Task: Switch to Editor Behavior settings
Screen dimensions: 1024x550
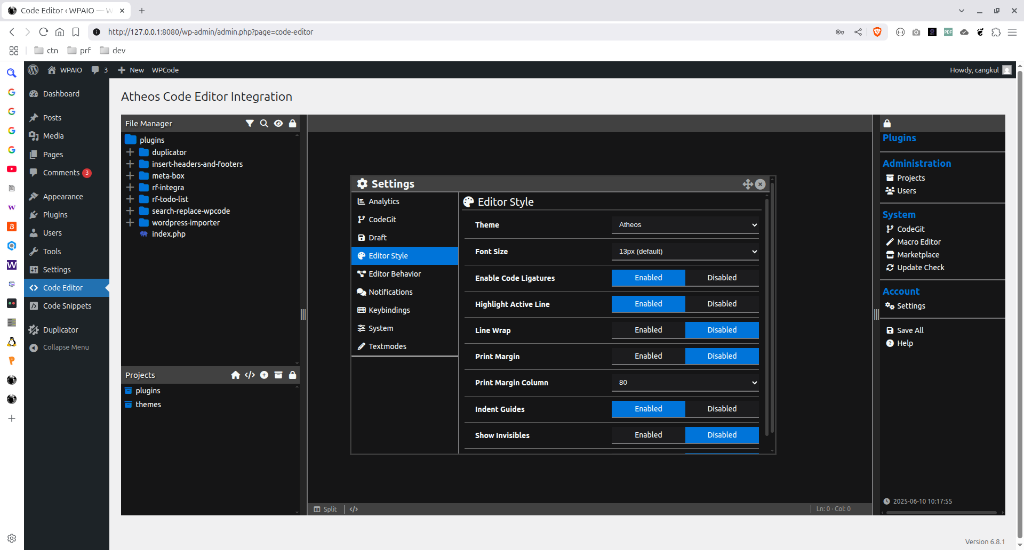Action: (405, 274)
